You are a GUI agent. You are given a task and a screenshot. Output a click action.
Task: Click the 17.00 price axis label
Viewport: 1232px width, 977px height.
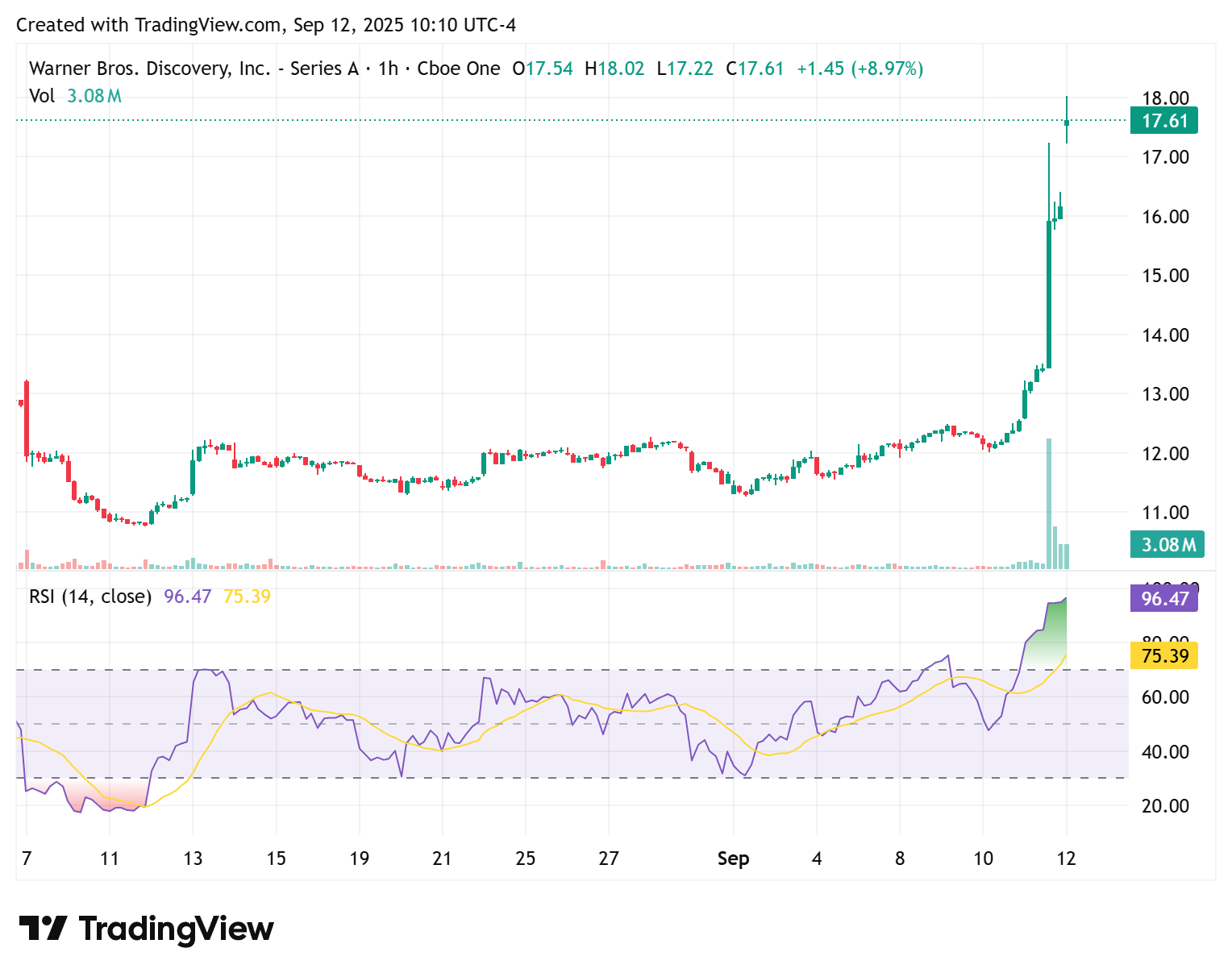1165,157
